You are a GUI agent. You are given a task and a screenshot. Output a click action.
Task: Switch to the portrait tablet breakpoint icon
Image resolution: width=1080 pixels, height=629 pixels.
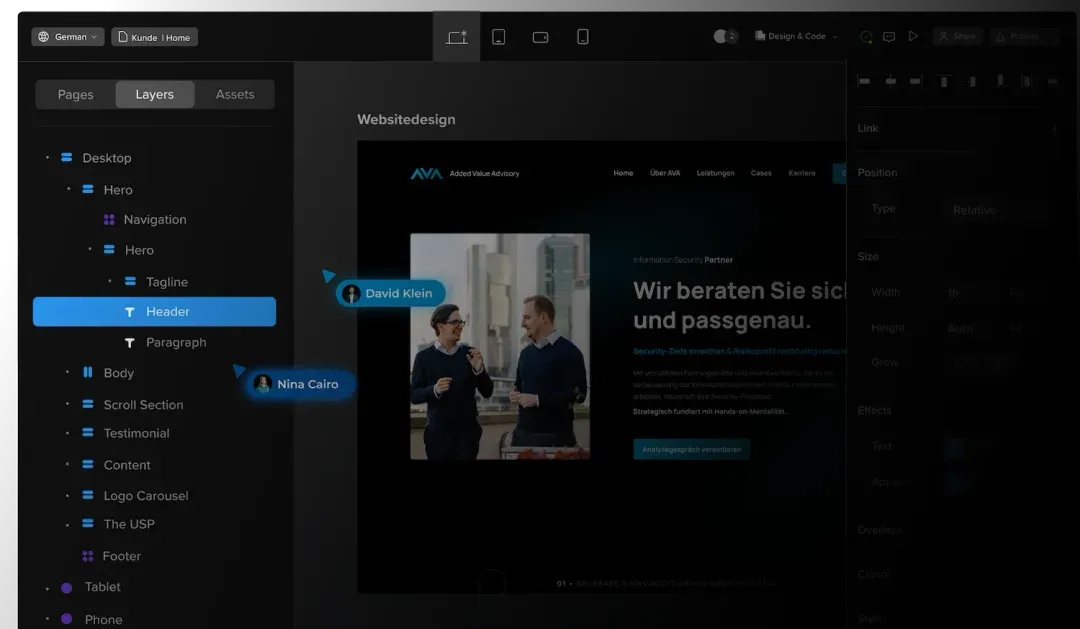(499, 37)
